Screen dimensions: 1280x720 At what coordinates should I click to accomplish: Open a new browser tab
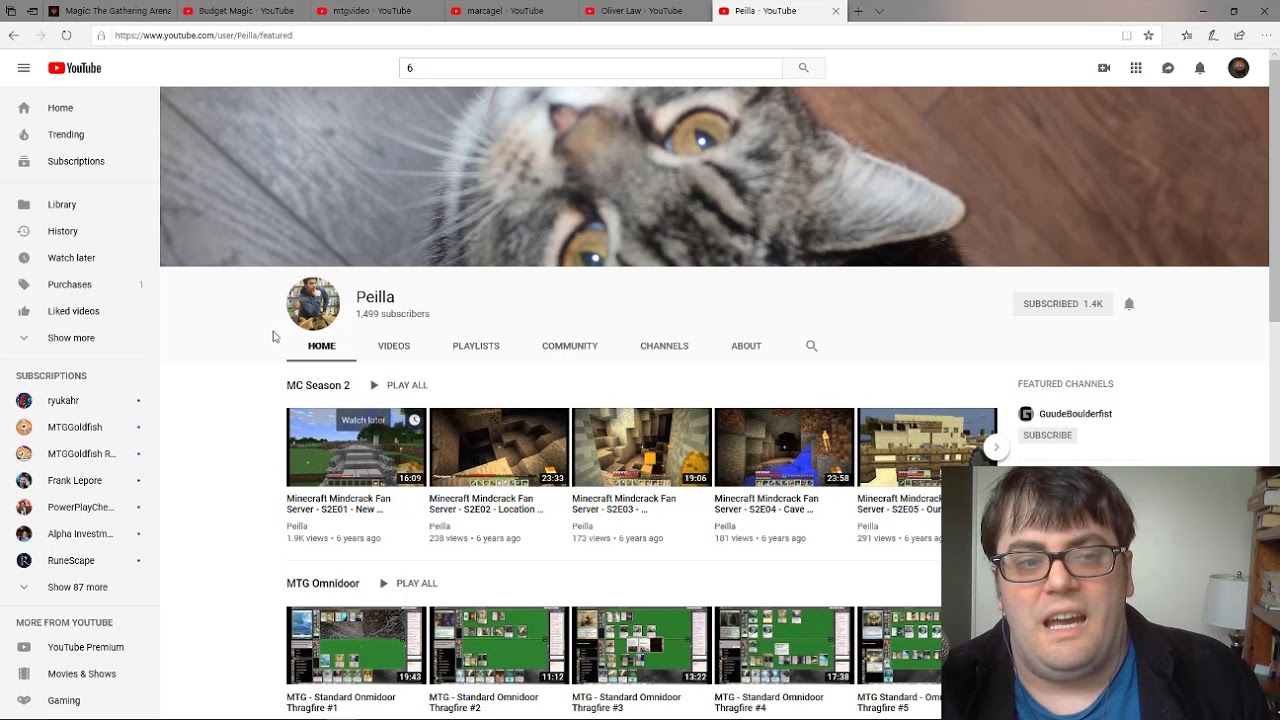857,11
